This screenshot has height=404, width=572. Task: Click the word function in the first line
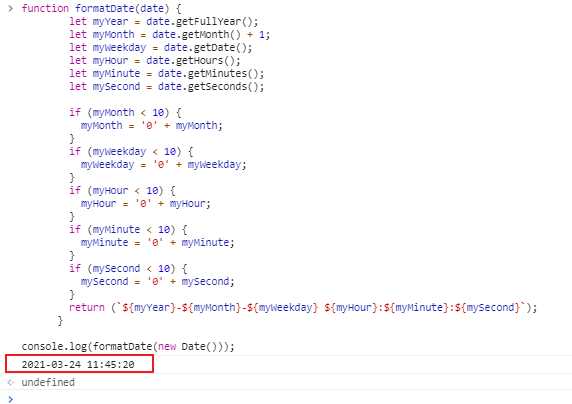pyautogui.click(x=45, y=8)
